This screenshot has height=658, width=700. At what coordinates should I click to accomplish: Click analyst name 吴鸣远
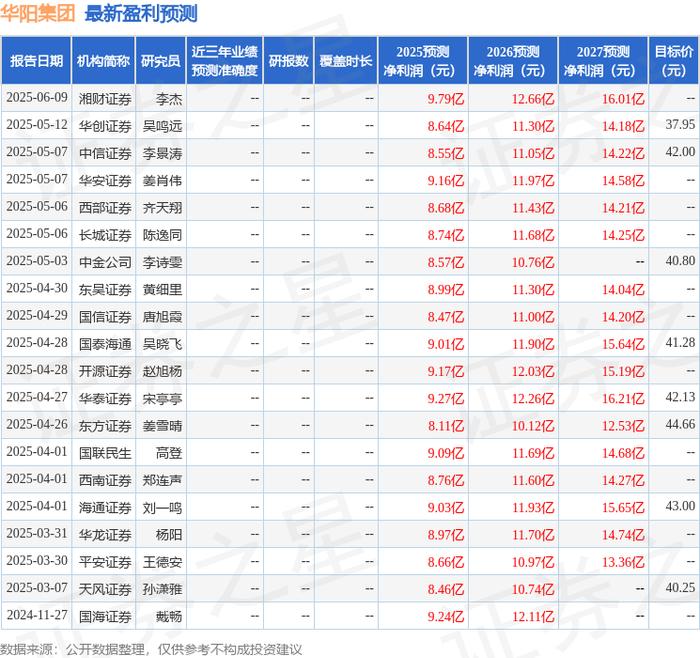(x=162, y=126)
